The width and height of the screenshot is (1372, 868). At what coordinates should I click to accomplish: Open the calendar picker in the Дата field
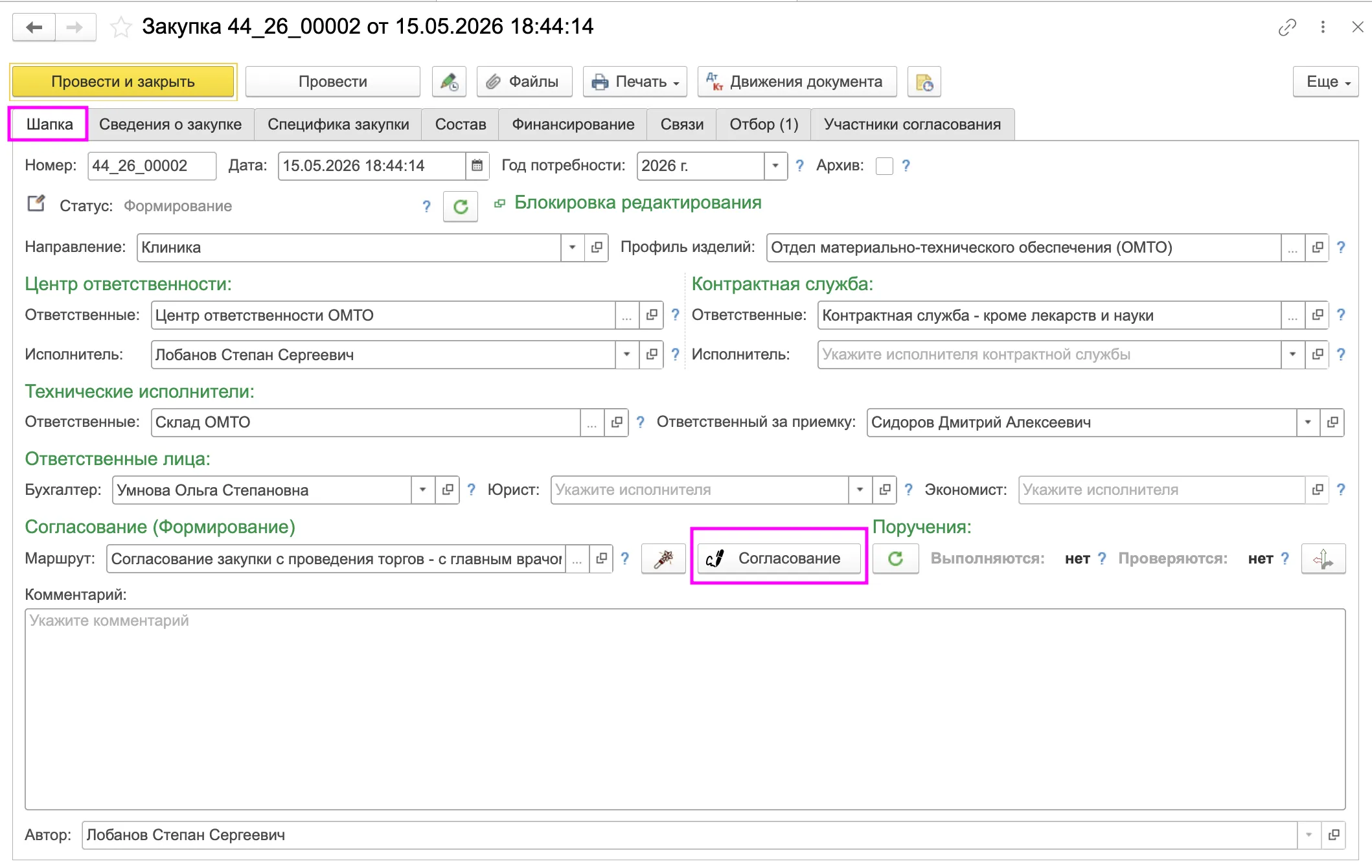477,166
